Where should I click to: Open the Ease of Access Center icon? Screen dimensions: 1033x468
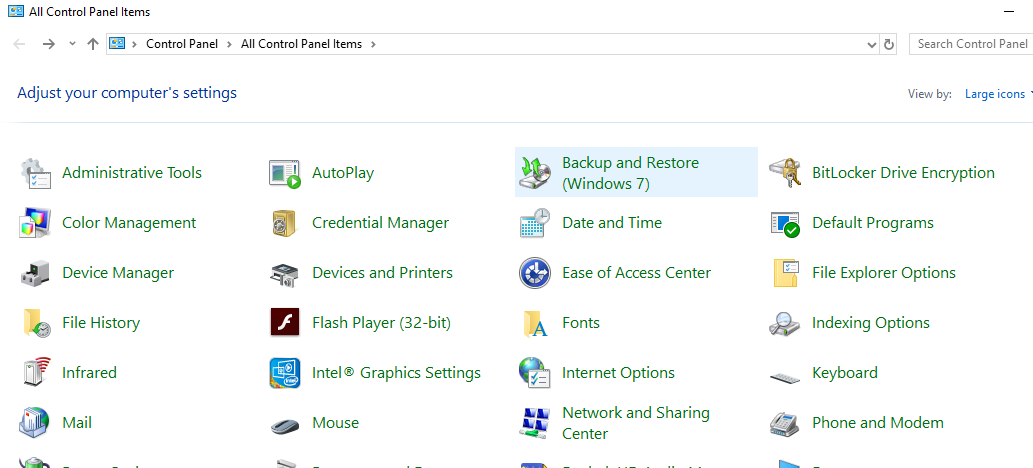coord(535,273)
